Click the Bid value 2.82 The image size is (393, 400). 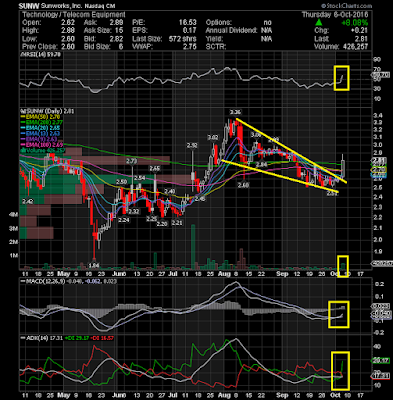coord(116,39)
